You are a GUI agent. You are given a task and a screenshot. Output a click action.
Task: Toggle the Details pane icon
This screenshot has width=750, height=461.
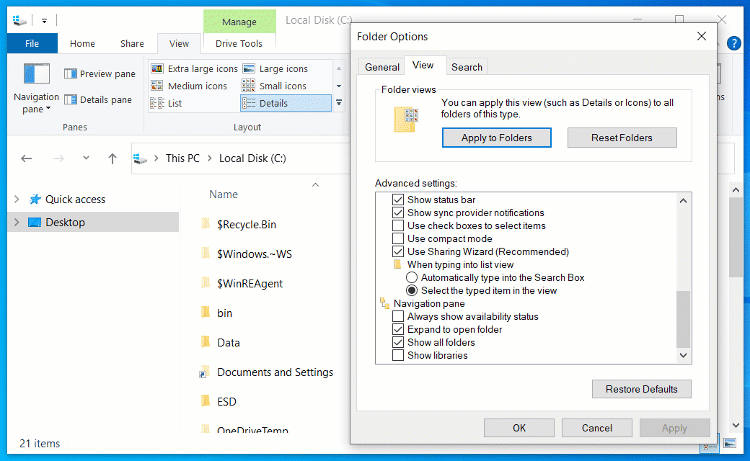click(x=72, y=100)
